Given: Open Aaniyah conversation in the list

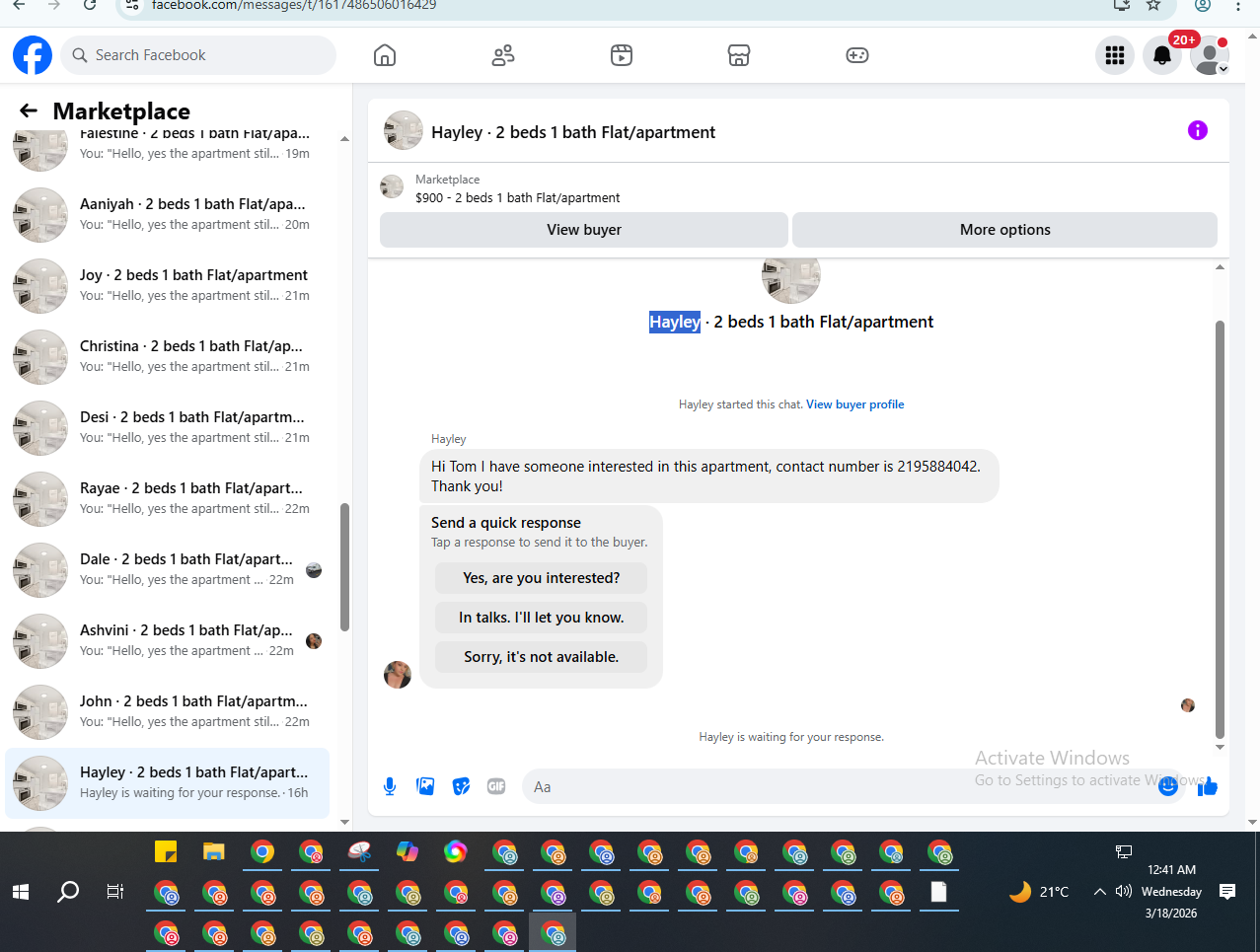Looking at the screenshot, I should click(168, 214).
